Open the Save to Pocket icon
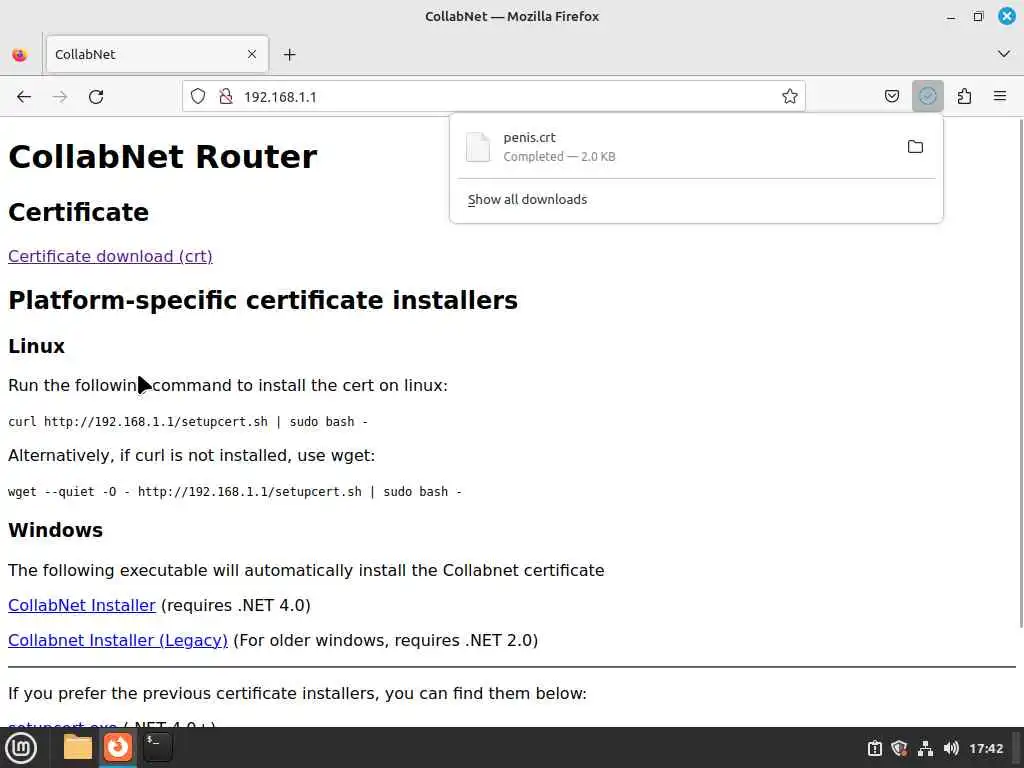This screenshot has width=1024, height=768. (891, 97)
